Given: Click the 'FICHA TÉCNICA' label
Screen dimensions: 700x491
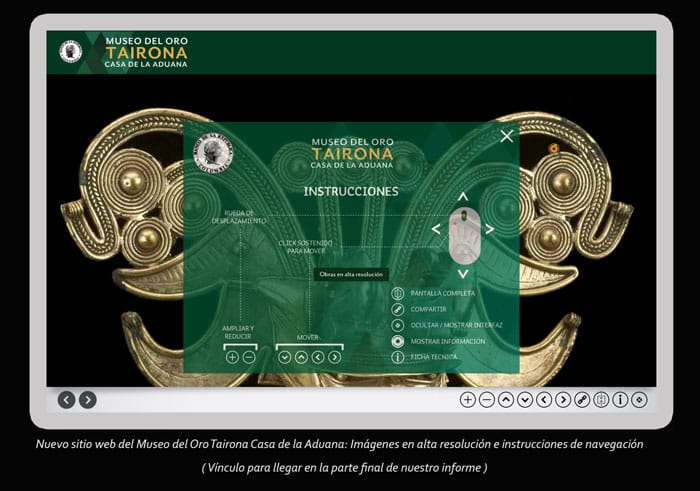Looking at the screenshot, I should tap(434, 357).
